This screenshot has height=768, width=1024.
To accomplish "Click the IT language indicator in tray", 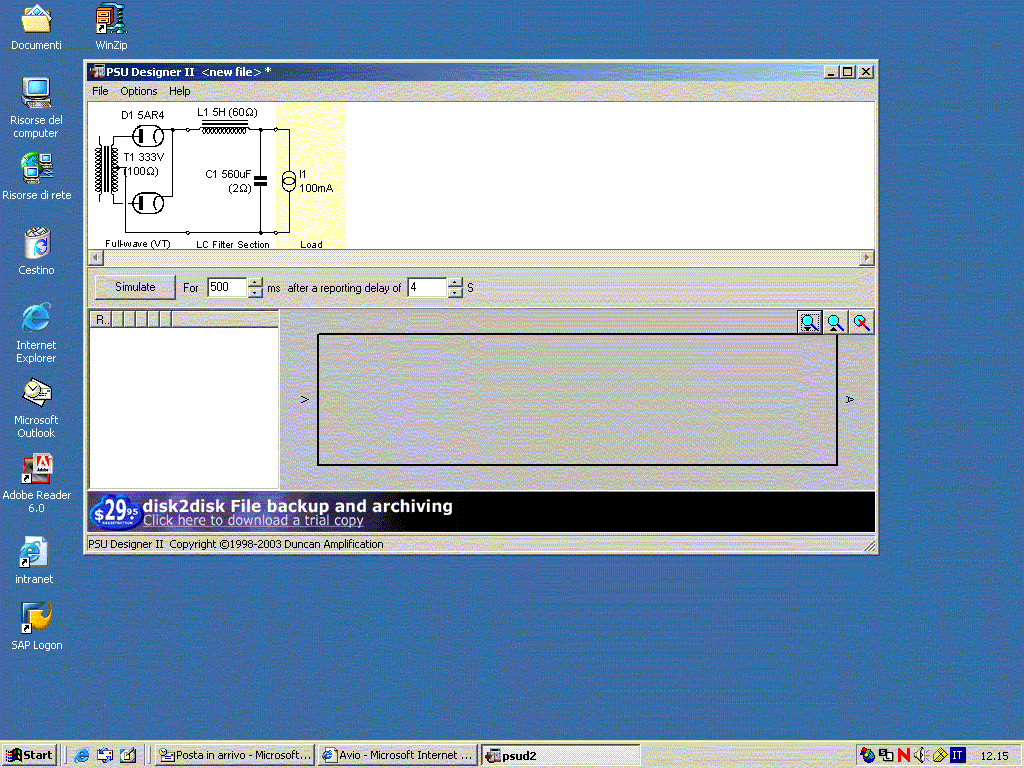I will (957, 756).
